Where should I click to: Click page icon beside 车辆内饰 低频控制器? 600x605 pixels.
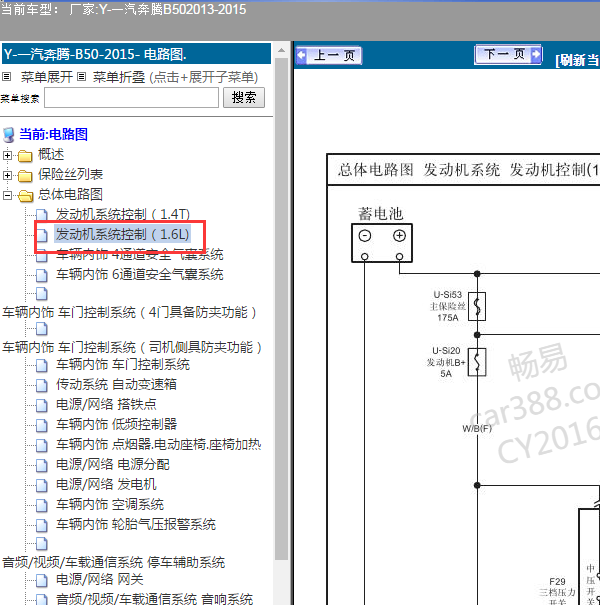coord(42,425)
